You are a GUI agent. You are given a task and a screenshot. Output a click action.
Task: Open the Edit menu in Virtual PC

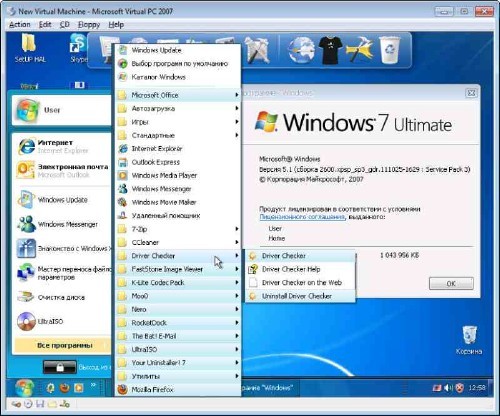tap(45, 25)
